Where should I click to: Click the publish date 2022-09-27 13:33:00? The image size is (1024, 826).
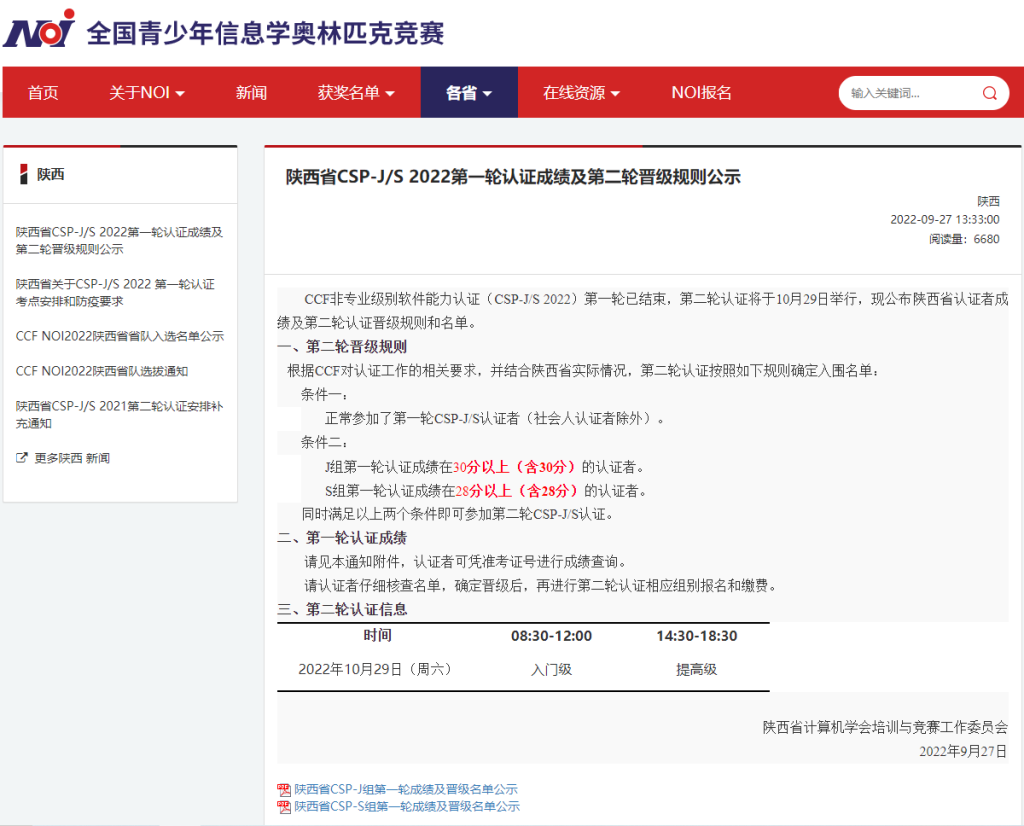(x=945, y=219)
